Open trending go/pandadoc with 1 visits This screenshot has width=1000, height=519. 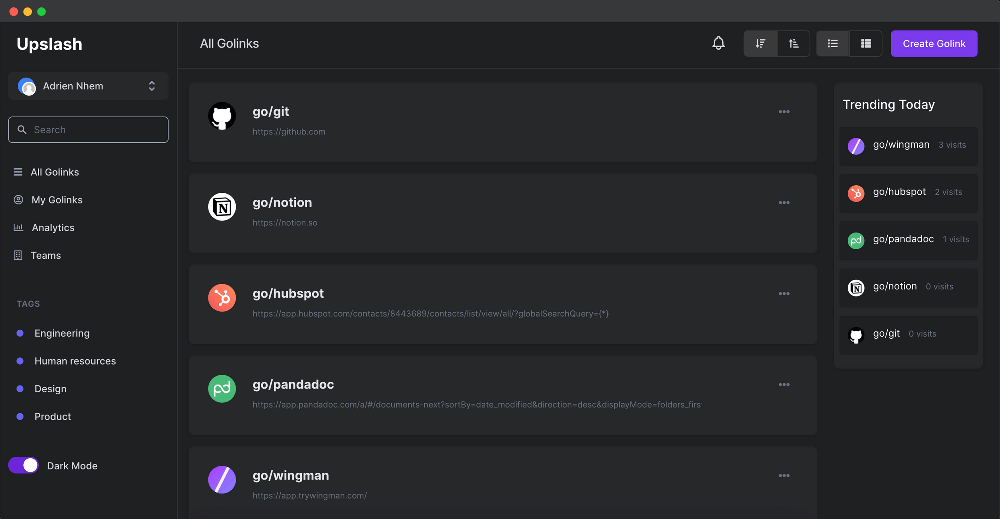(x=908, y=240)
